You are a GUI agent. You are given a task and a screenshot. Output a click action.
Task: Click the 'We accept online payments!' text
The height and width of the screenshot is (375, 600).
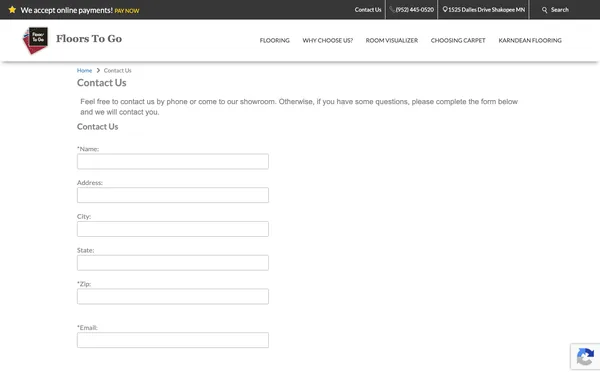click(x=67, y=10)
